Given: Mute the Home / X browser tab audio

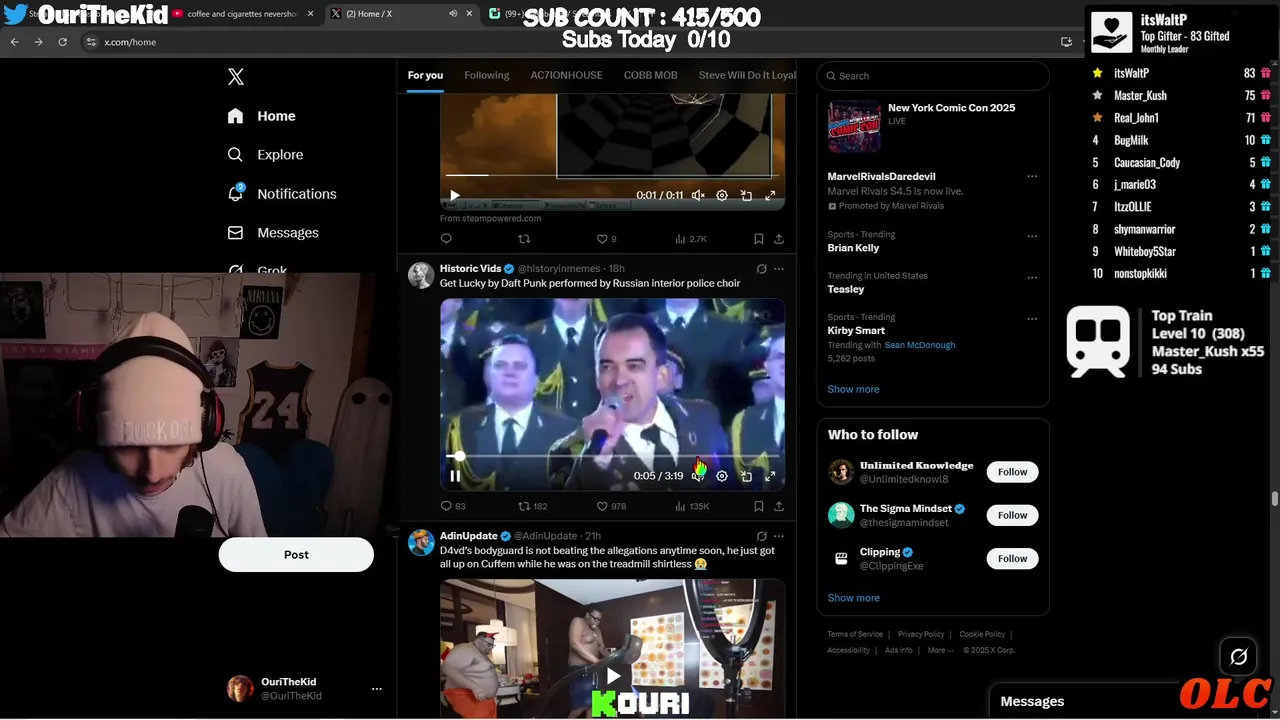Looking at the screenshot, I should [453, 14].
